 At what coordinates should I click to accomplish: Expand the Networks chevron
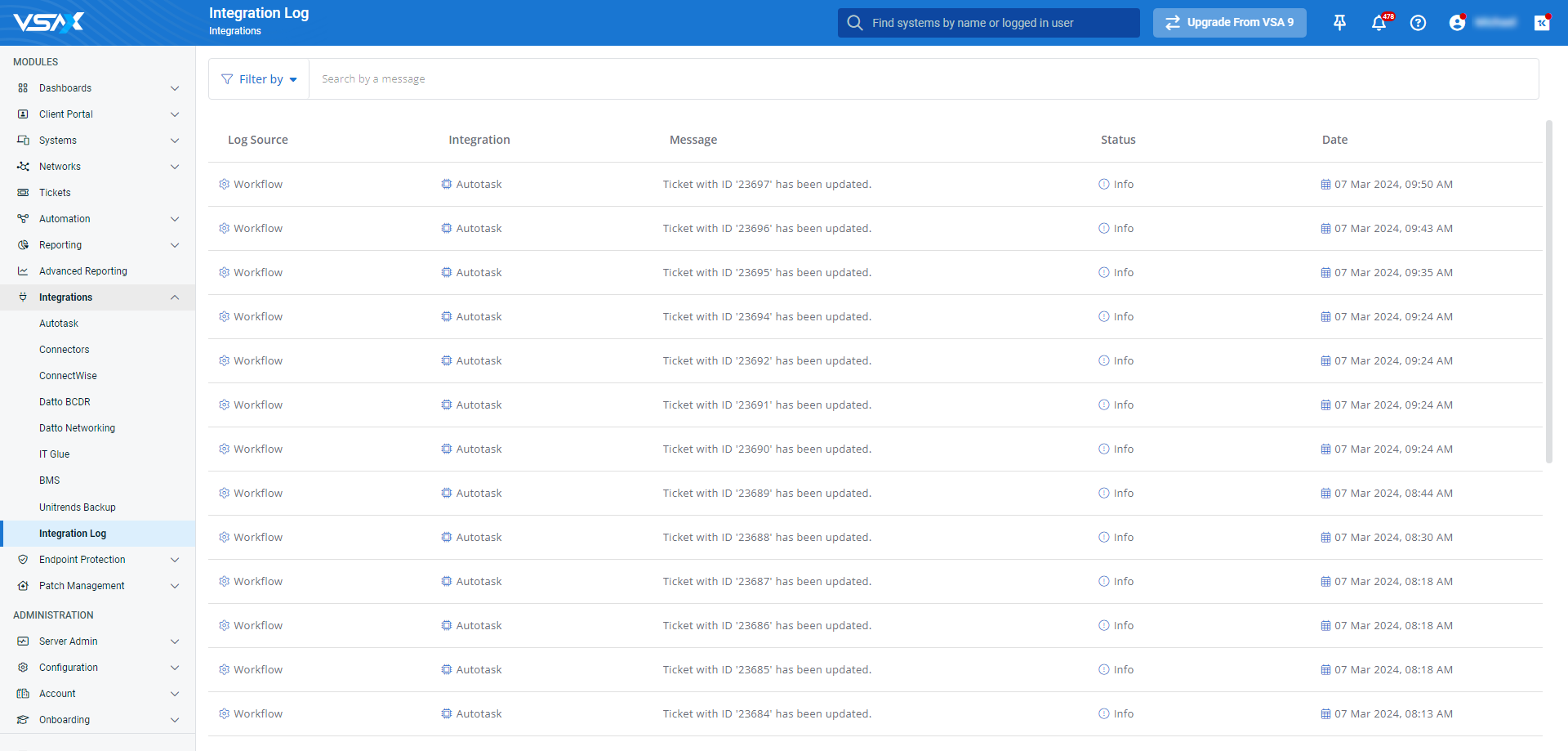coord(175,167)
